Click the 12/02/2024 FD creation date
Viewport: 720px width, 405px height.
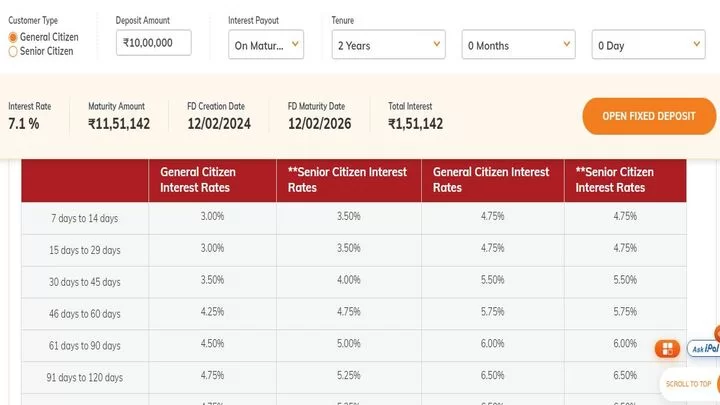click(219, 124)
